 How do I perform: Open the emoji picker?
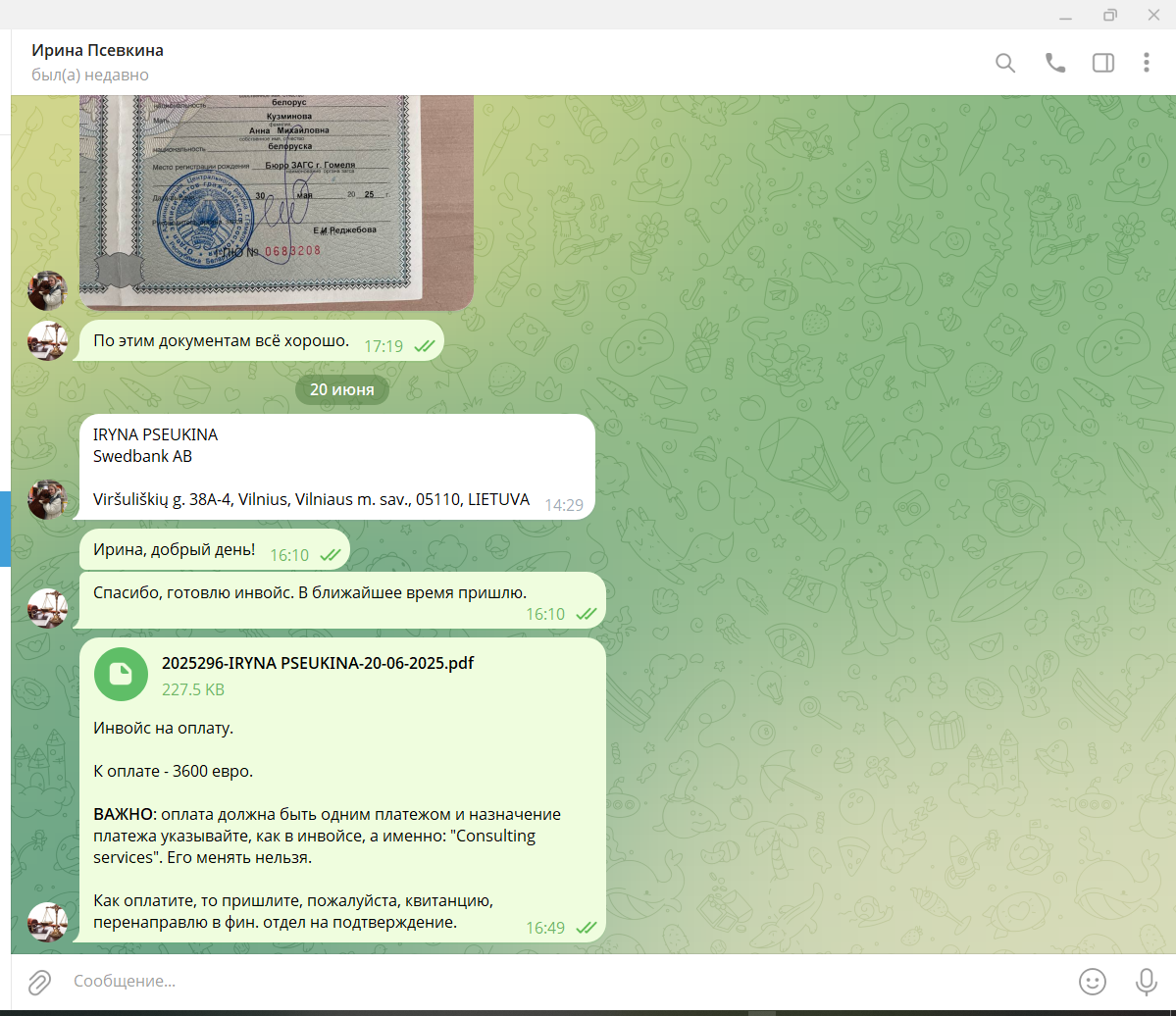(1092, 982)
